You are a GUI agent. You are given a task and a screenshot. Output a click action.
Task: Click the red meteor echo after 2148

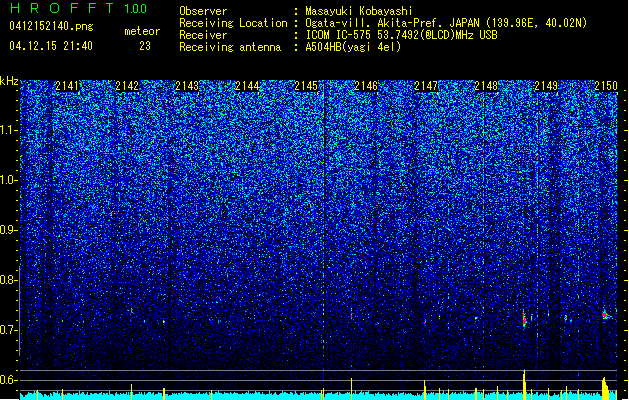pyautogui.click(x=524, y=319)
